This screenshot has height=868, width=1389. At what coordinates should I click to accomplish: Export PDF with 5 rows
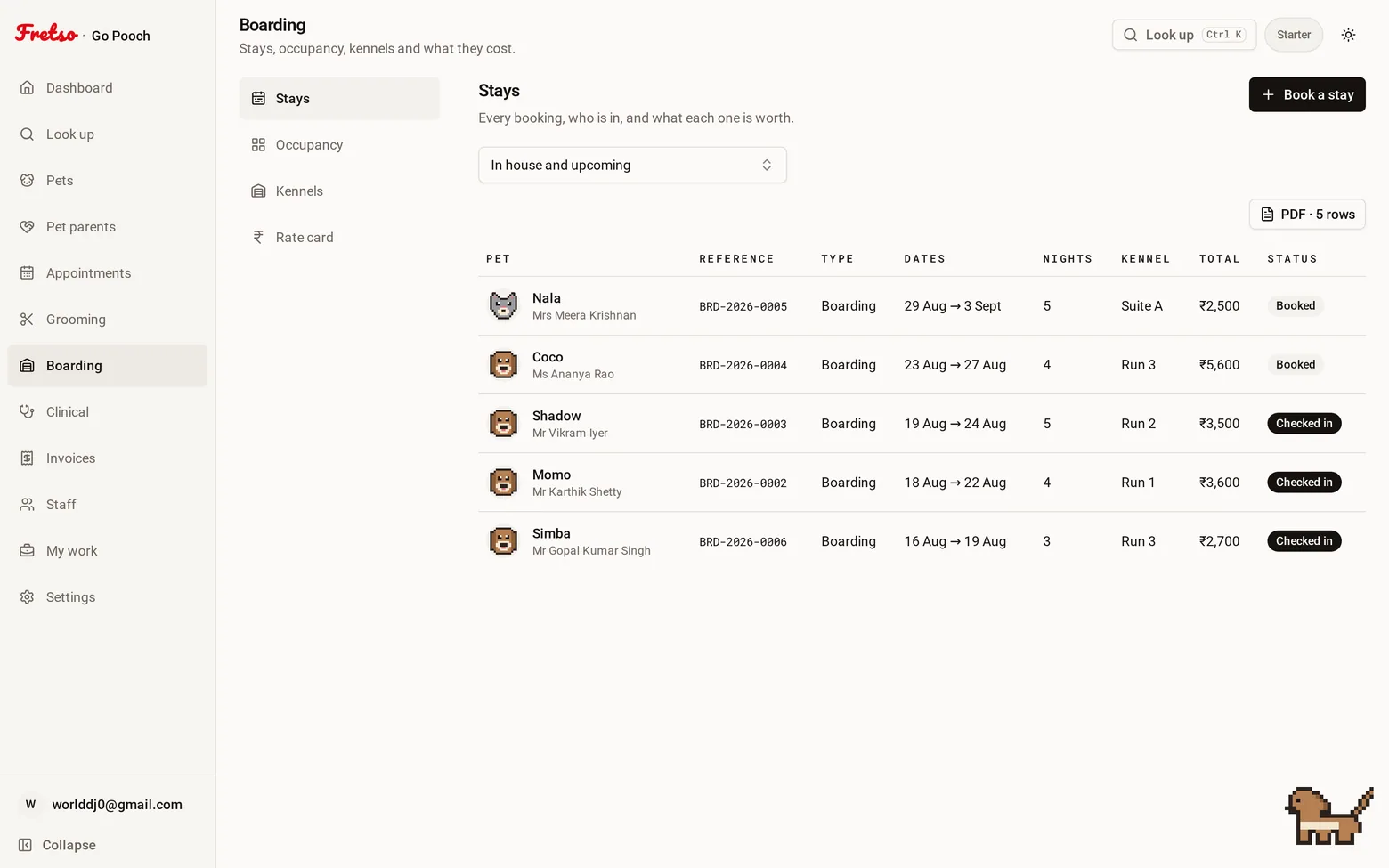click(x=1307, y=214)
